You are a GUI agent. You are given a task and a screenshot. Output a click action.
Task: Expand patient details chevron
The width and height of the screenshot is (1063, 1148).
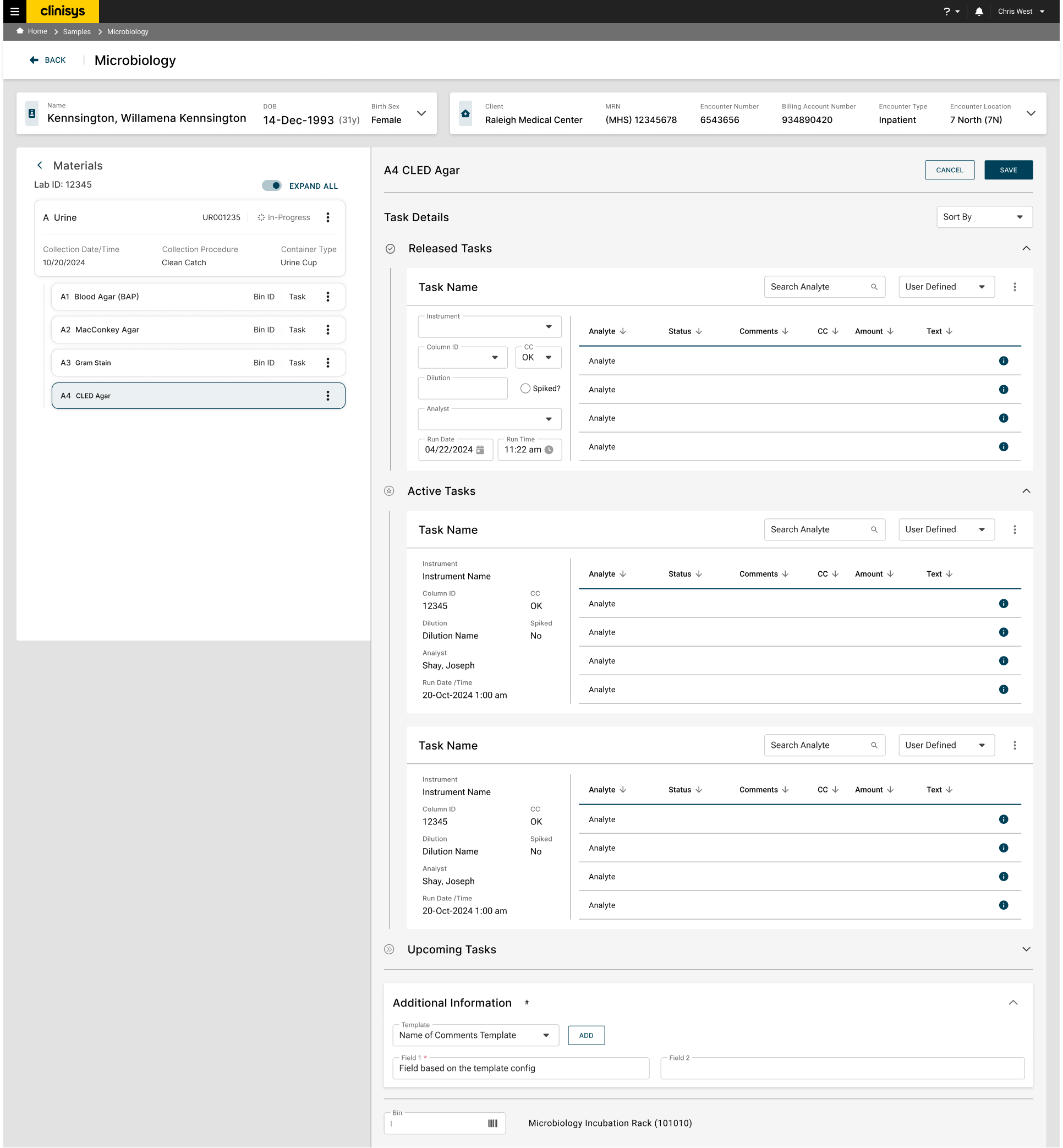[421, 113]
